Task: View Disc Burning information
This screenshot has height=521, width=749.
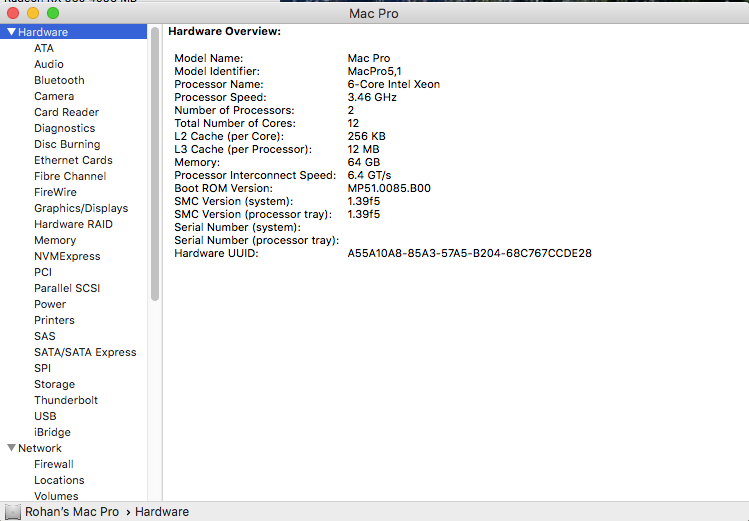Action: pyautogui.click(x=67, y=144)
